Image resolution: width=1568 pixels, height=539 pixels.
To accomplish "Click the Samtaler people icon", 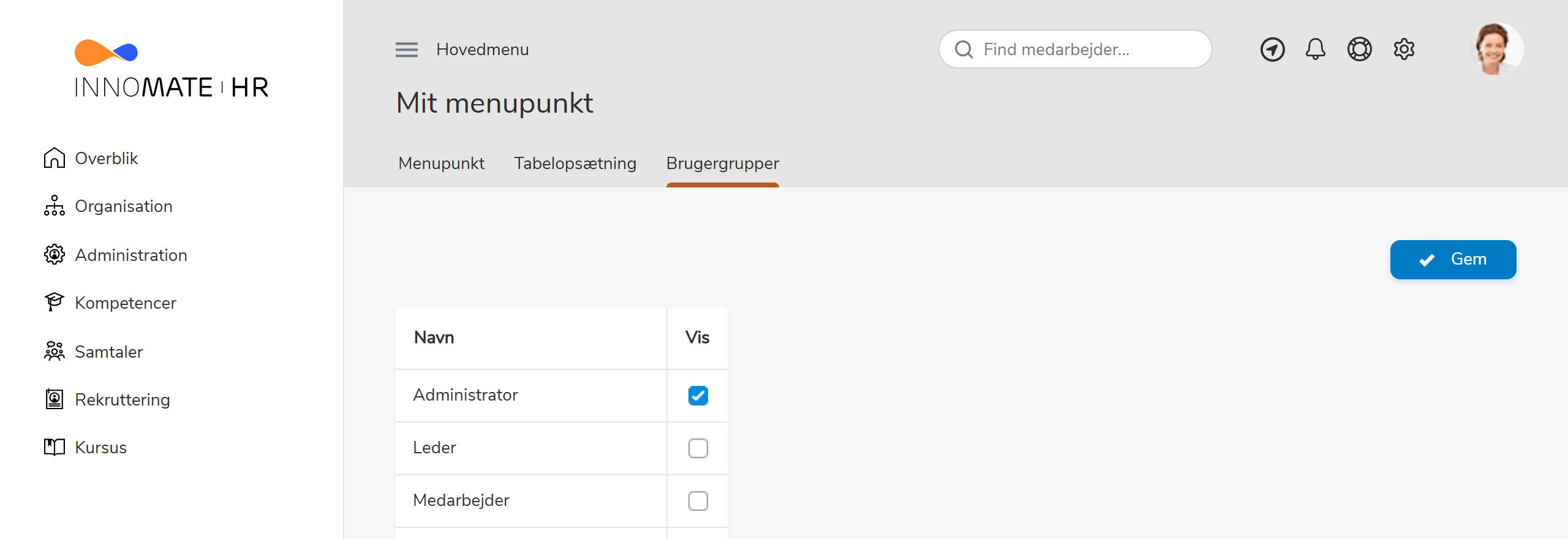I will [x=55, y=351].
